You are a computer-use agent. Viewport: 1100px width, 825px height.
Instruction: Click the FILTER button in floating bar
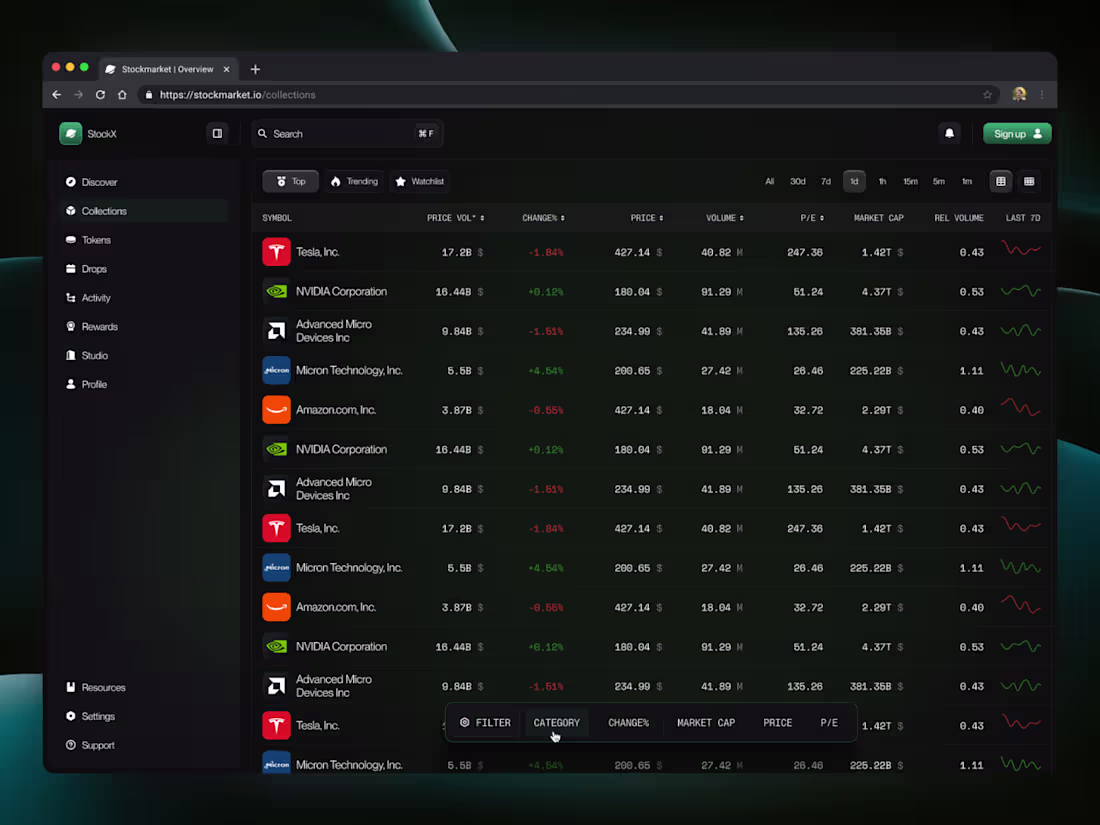tap(485, 723)
